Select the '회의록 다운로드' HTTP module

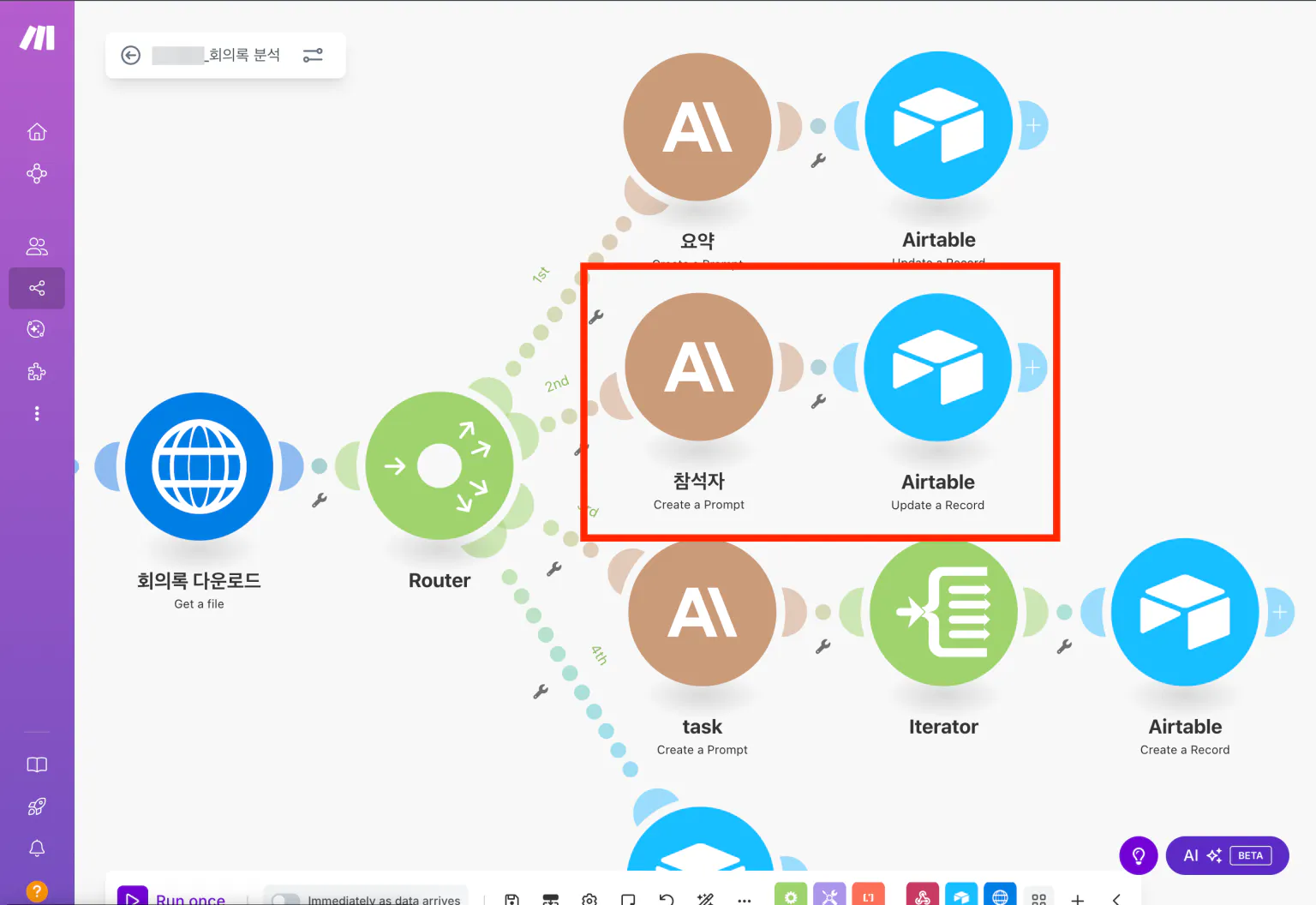[x=200, y=466]
